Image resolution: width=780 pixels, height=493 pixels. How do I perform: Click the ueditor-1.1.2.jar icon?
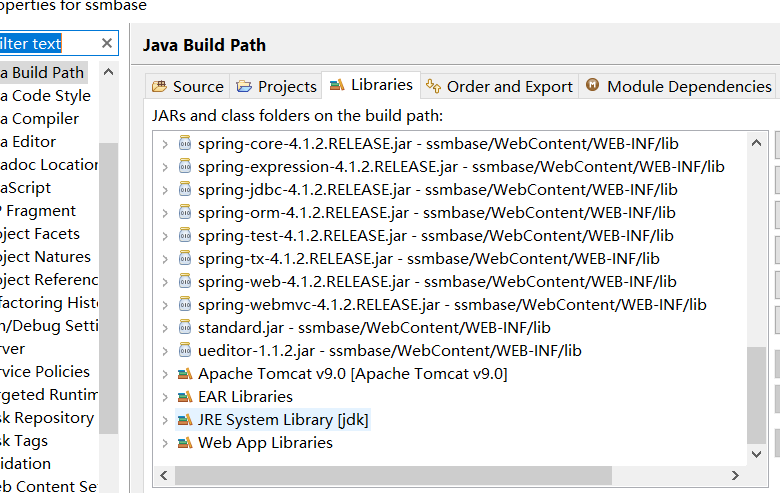pos(184,351)
